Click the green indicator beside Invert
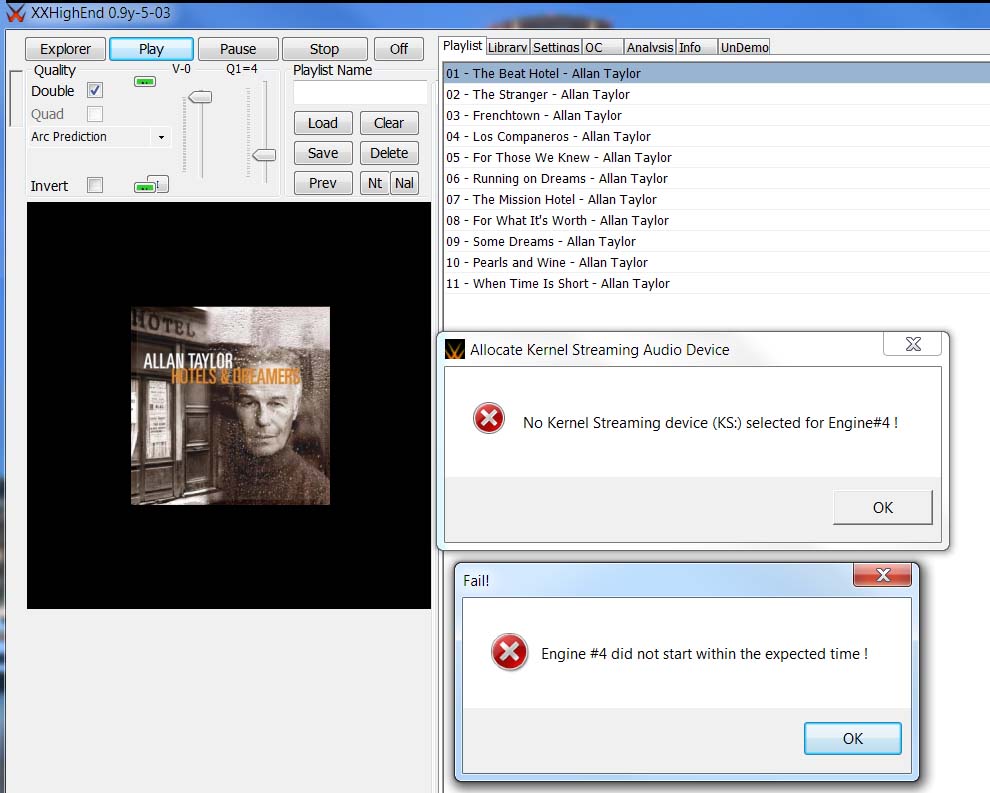 [145, 187]
